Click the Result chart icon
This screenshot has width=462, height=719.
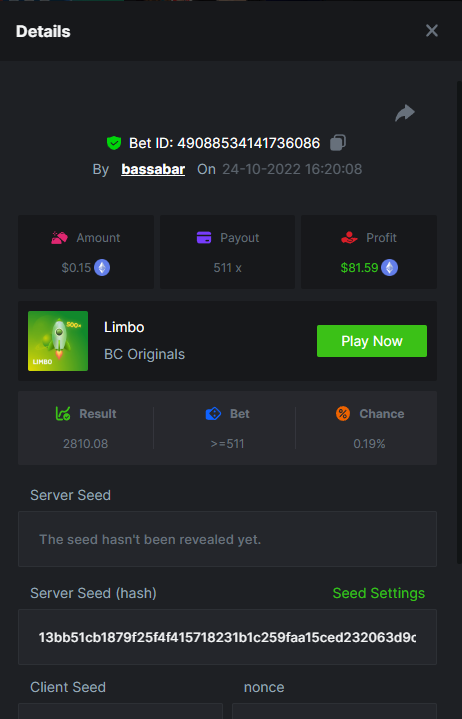pyautogui.click(x=63, y=414)
